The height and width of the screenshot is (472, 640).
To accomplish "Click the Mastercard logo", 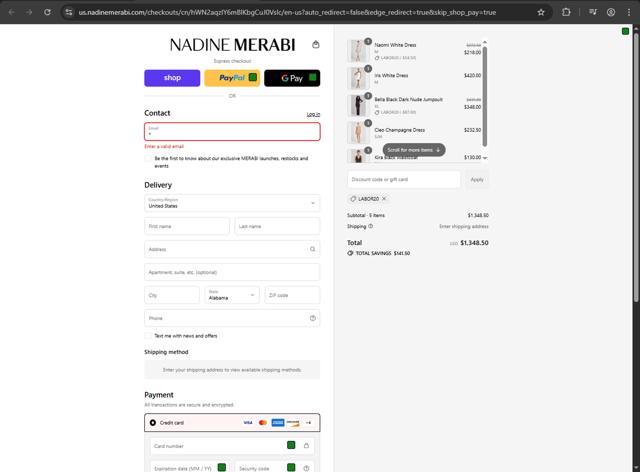I will (x=263, y=423).
